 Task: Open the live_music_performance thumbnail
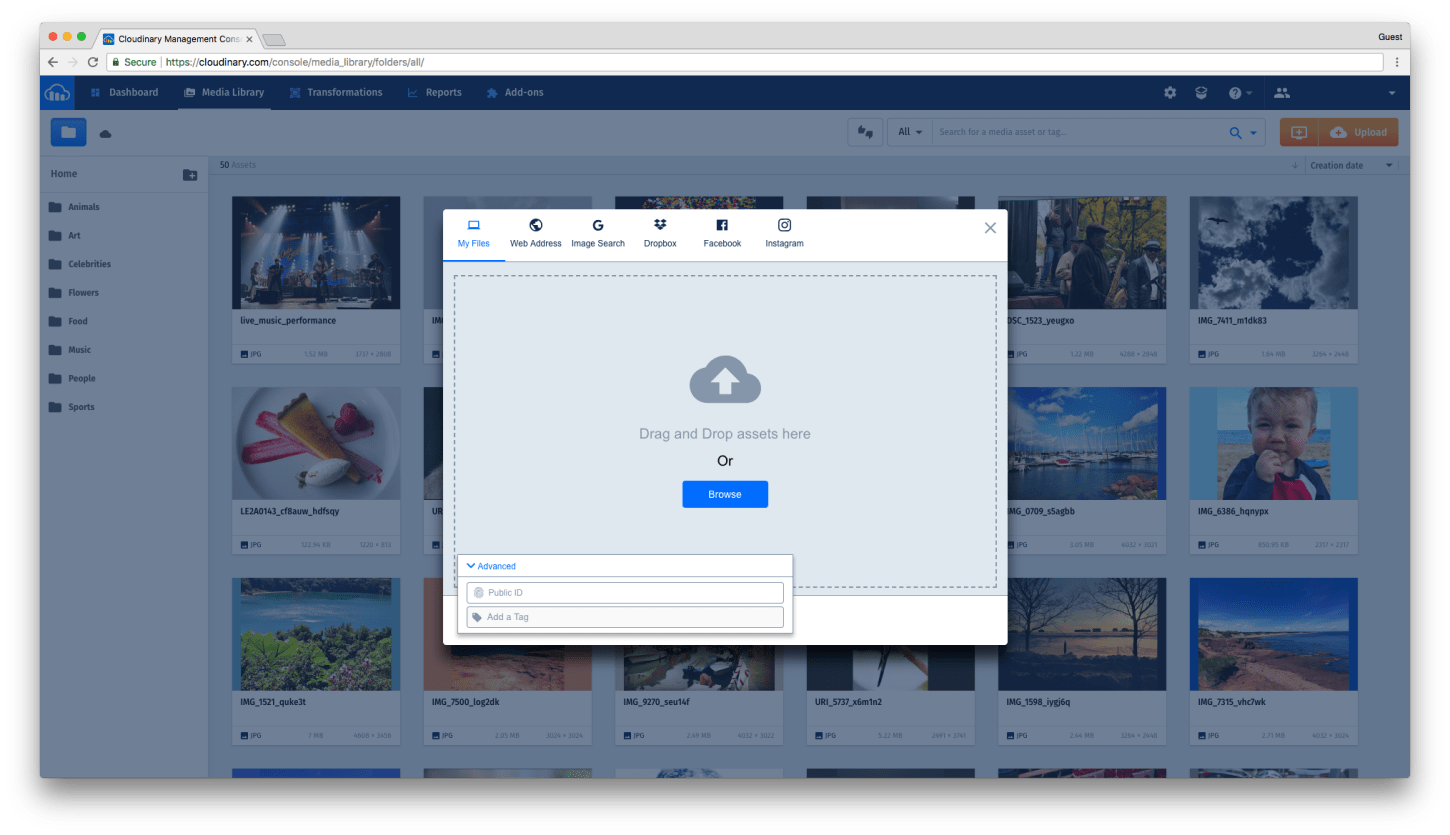(316, 252)
